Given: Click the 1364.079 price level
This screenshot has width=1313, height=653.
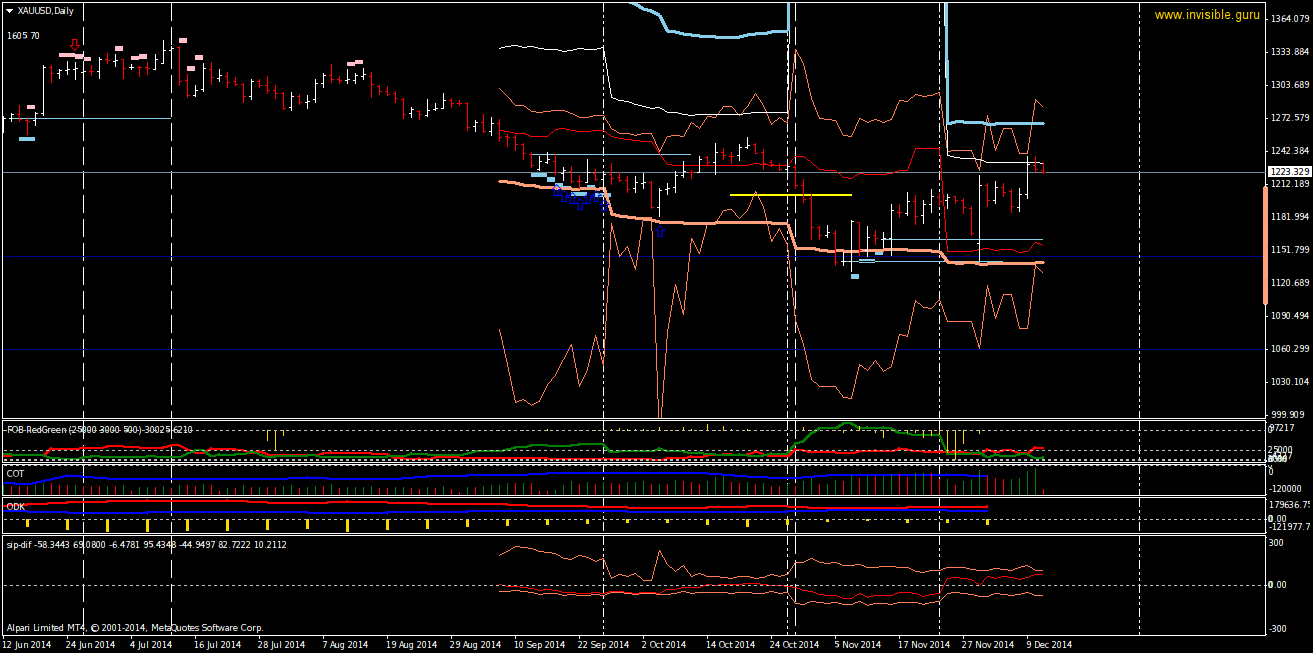Looking at the screenshot, I should (x=1290, y=19).
